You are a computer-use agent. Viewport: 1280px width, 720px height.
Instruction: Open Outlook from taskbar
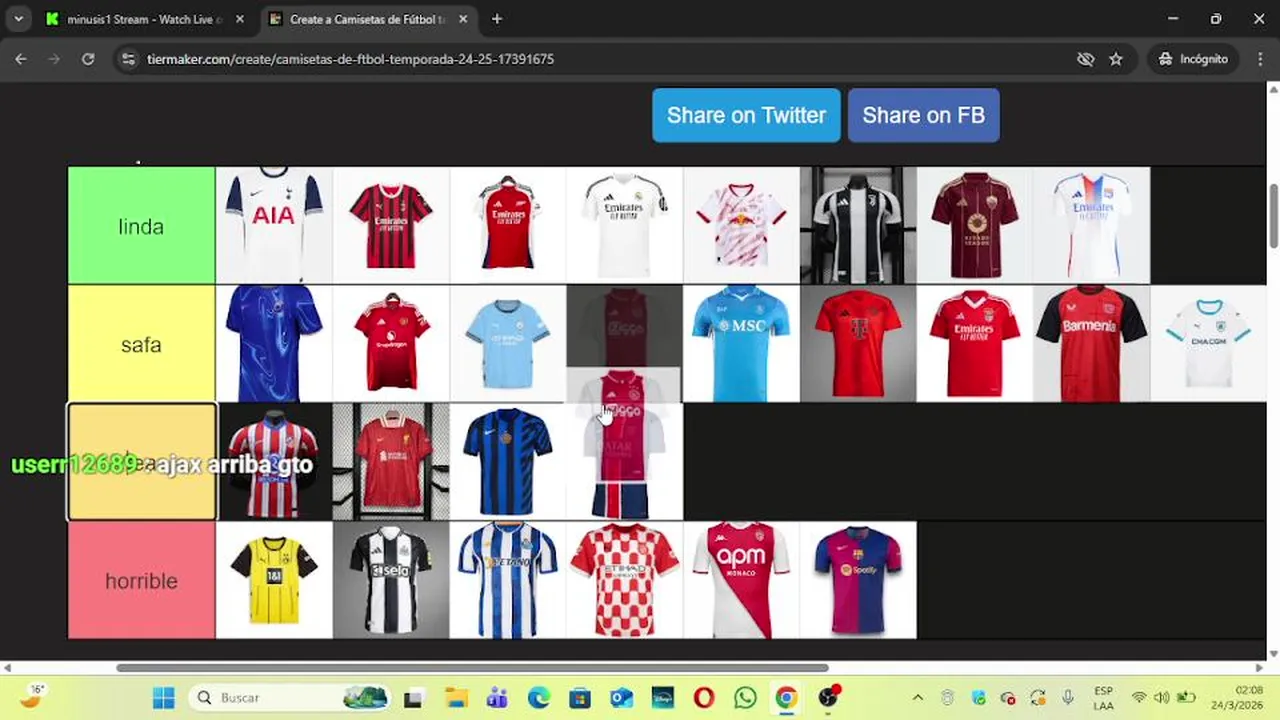click(x=621, y=698)
